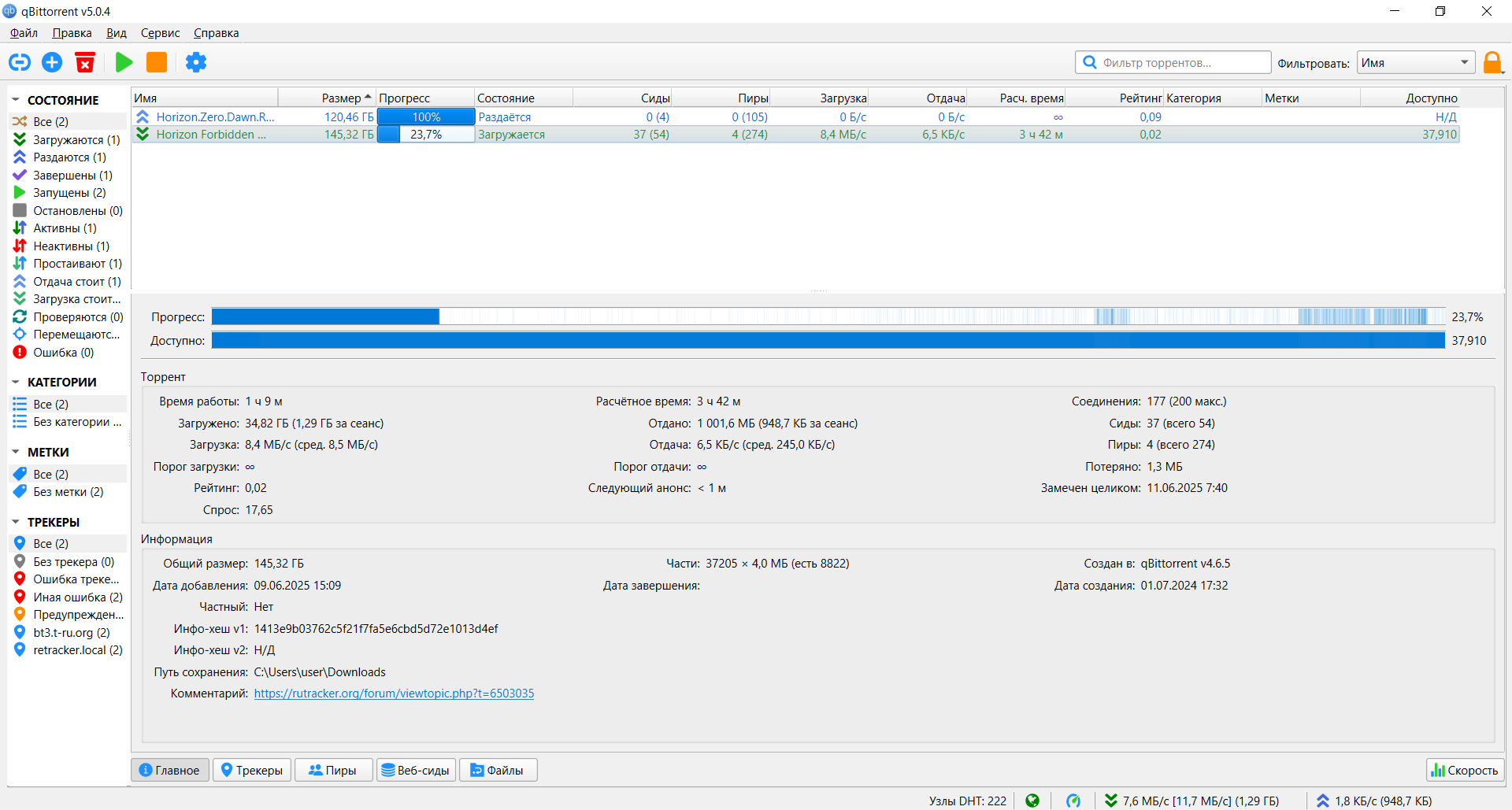Filter by Запущены (2) state
1512x810 pixels.
[67, 192]
